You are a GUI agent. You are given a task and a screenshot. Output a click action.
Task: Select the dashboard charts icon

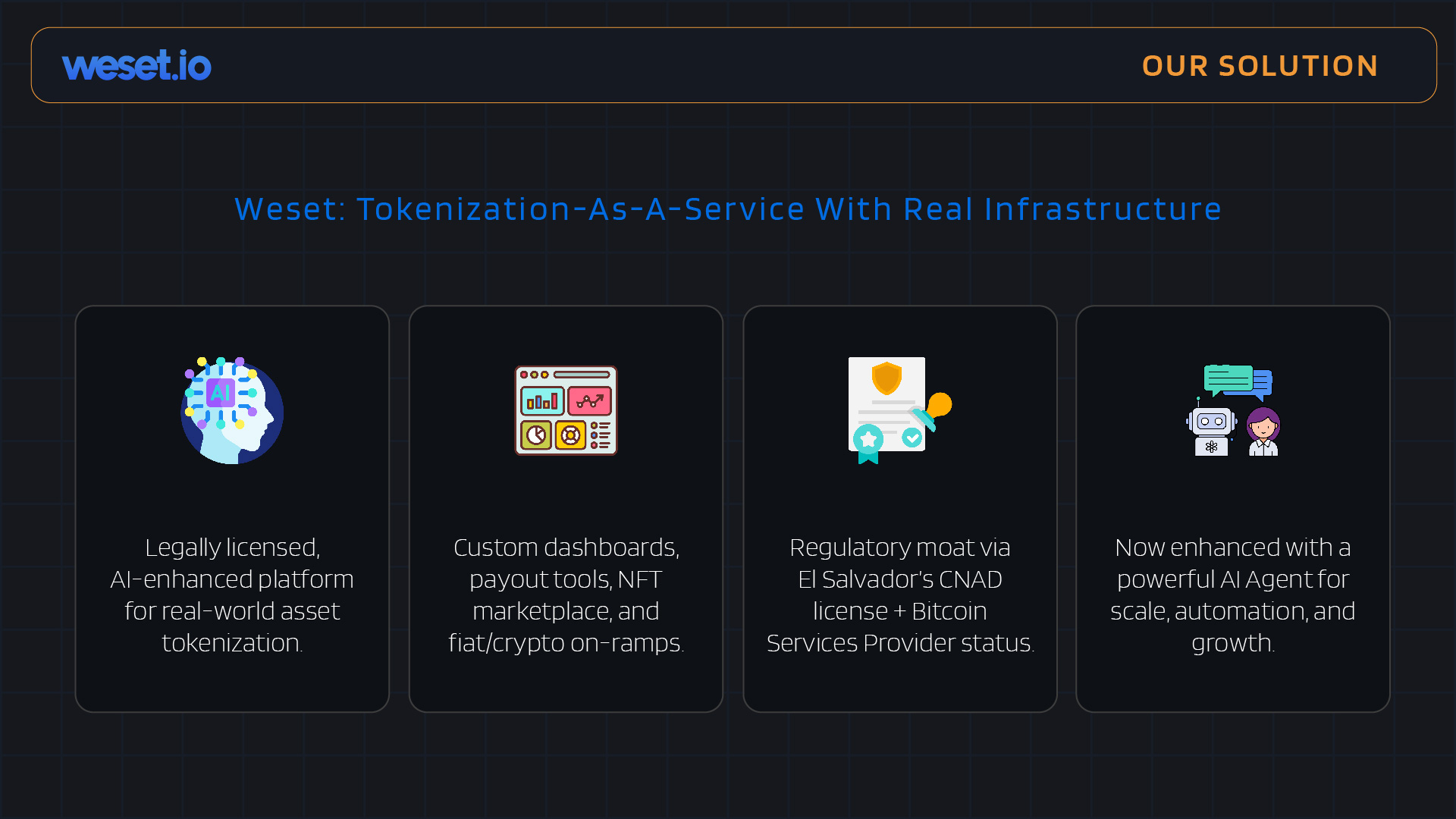coord(566,410)
